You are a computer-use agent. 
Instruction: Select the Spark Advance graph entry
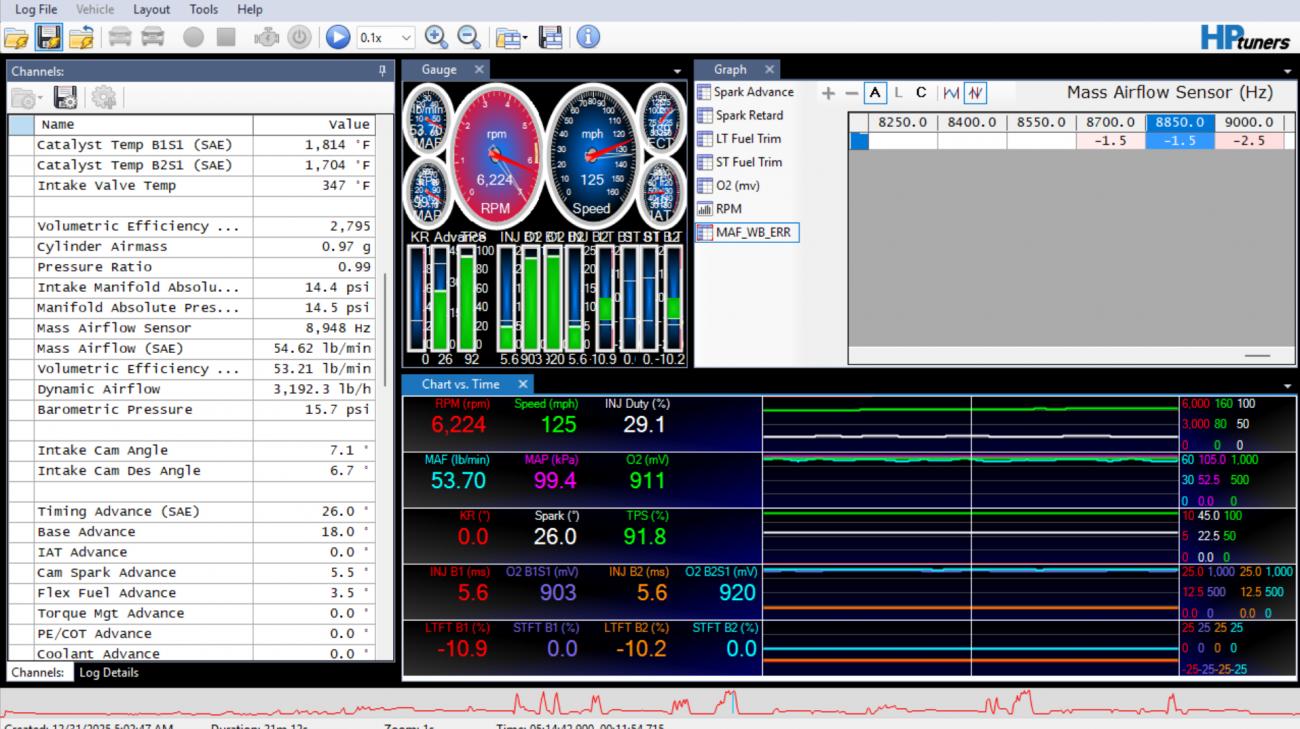tap(753, 92)
